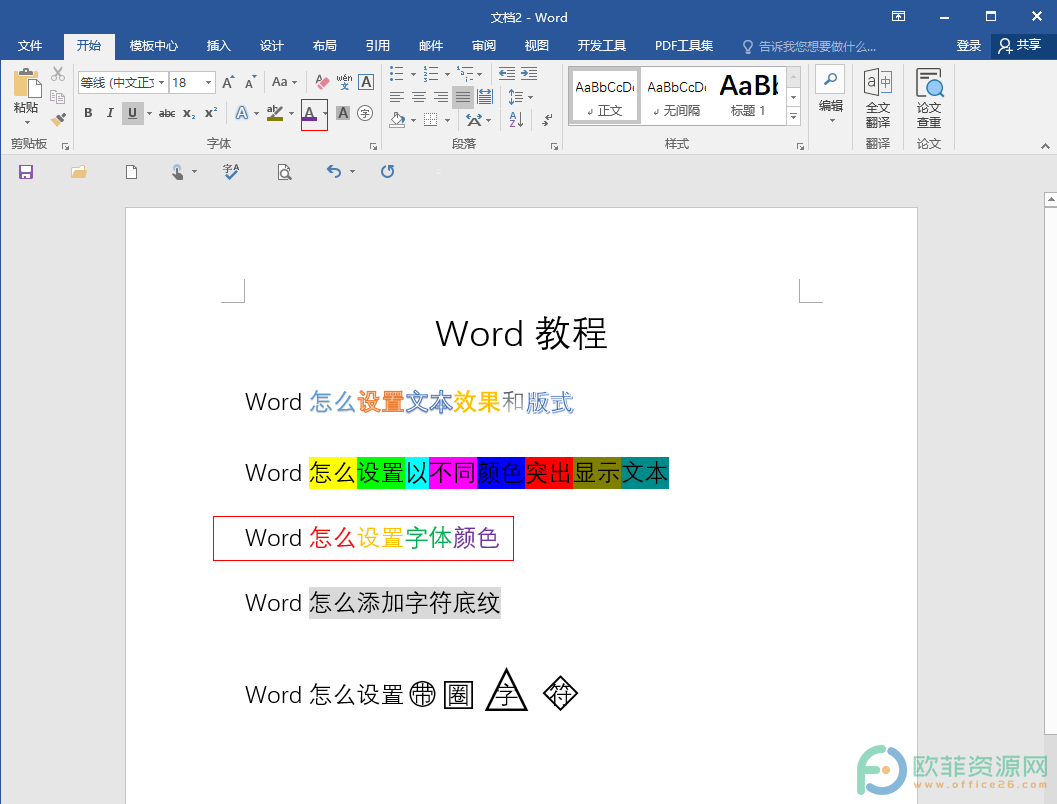Image resolution: width=1057 pixels, height=804 pixels.
Task: Switch to the 设计 tab
Action: 272,46
